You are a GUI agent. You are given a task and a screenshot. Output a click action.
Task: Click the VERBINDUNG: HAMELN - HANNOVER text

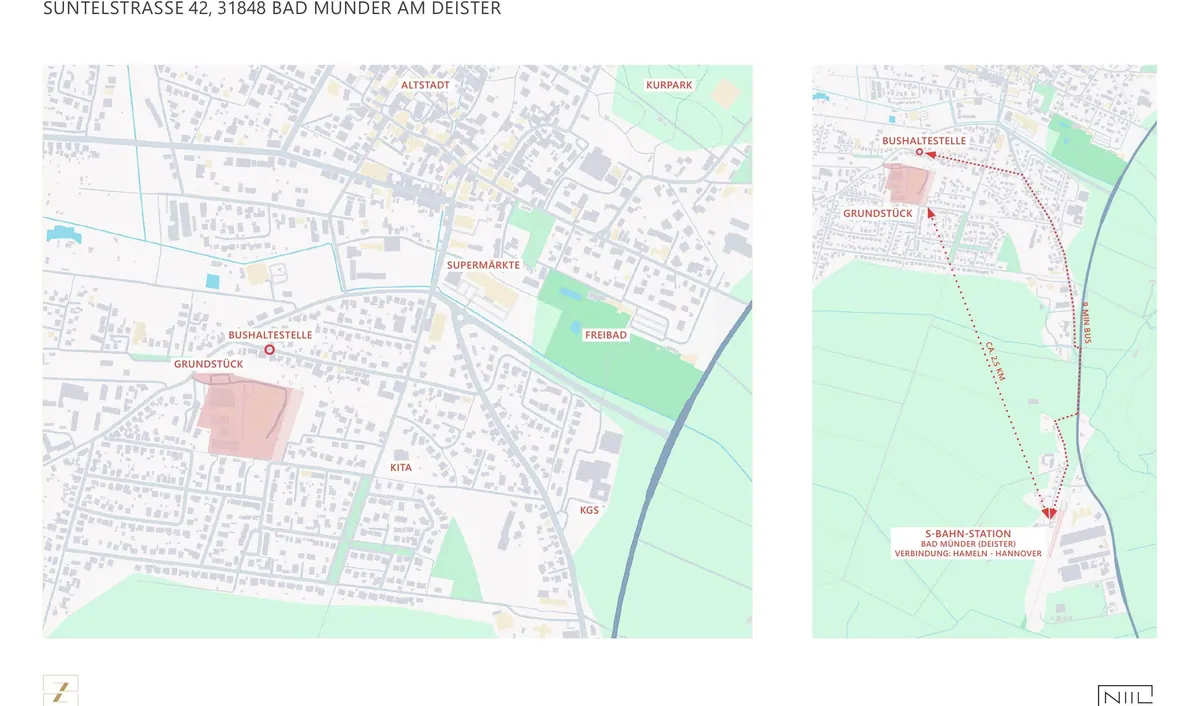coord(967,554)
